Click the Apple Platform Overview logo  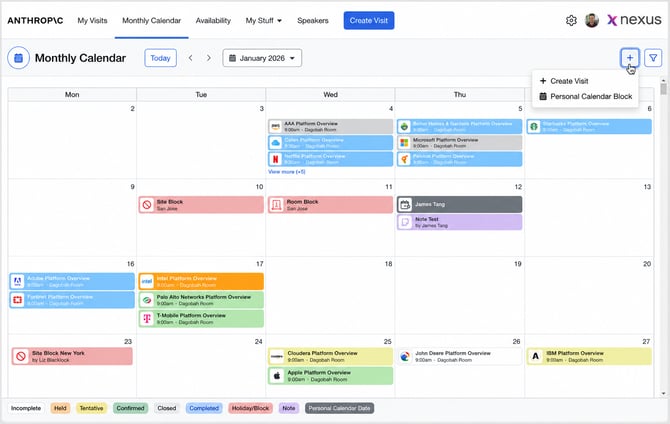coord(277,376)
